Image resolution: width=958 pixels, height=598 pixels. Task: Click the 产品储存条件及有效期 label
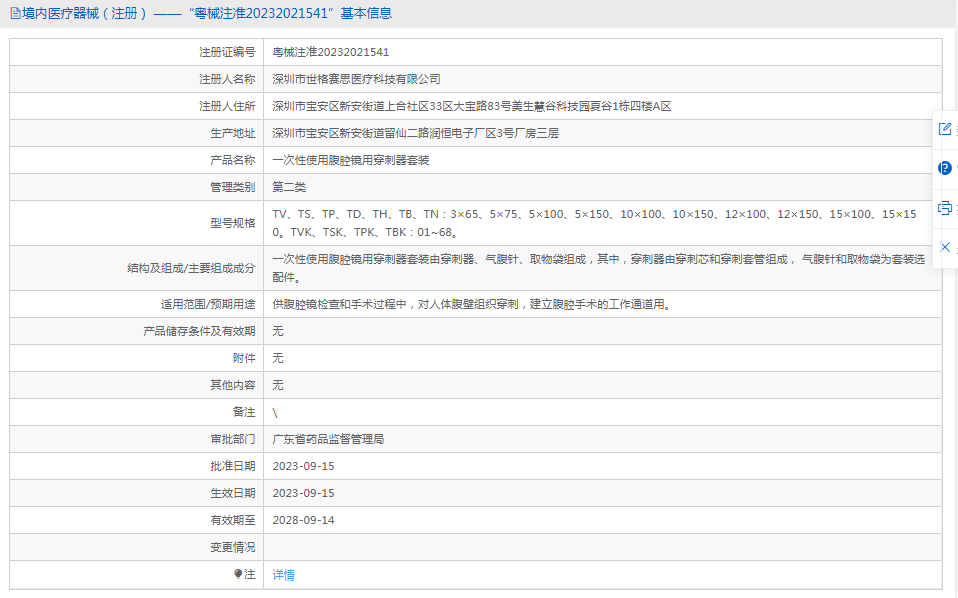[199, 331]
